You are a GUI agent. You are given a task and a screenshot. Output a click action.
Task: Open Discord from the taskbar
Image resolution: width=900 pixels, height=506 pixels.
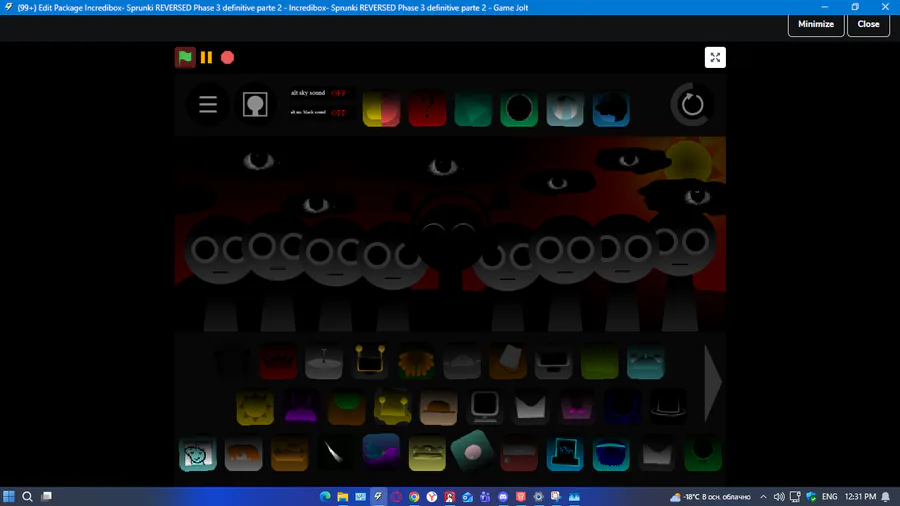[503, 497]
